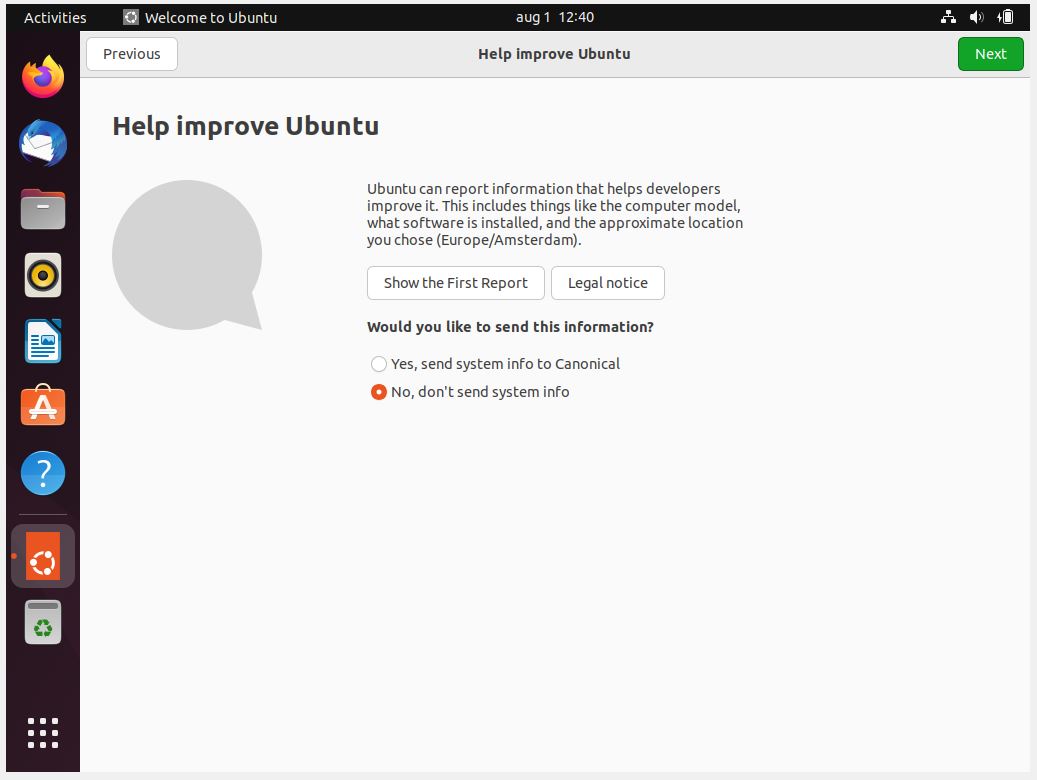Open Firefox from the dock
Viewport: 1037px width, 780px height.
(x=43, y=77)
